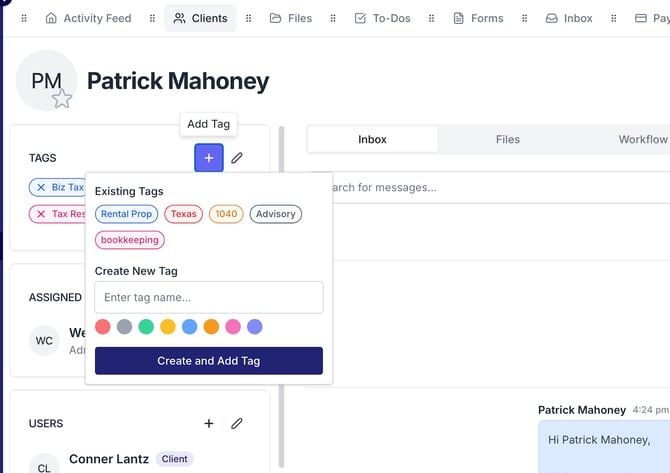Click the blue Add Tag plus button
The height and width of the screenshot is (473, 670).
click(208, 158)
